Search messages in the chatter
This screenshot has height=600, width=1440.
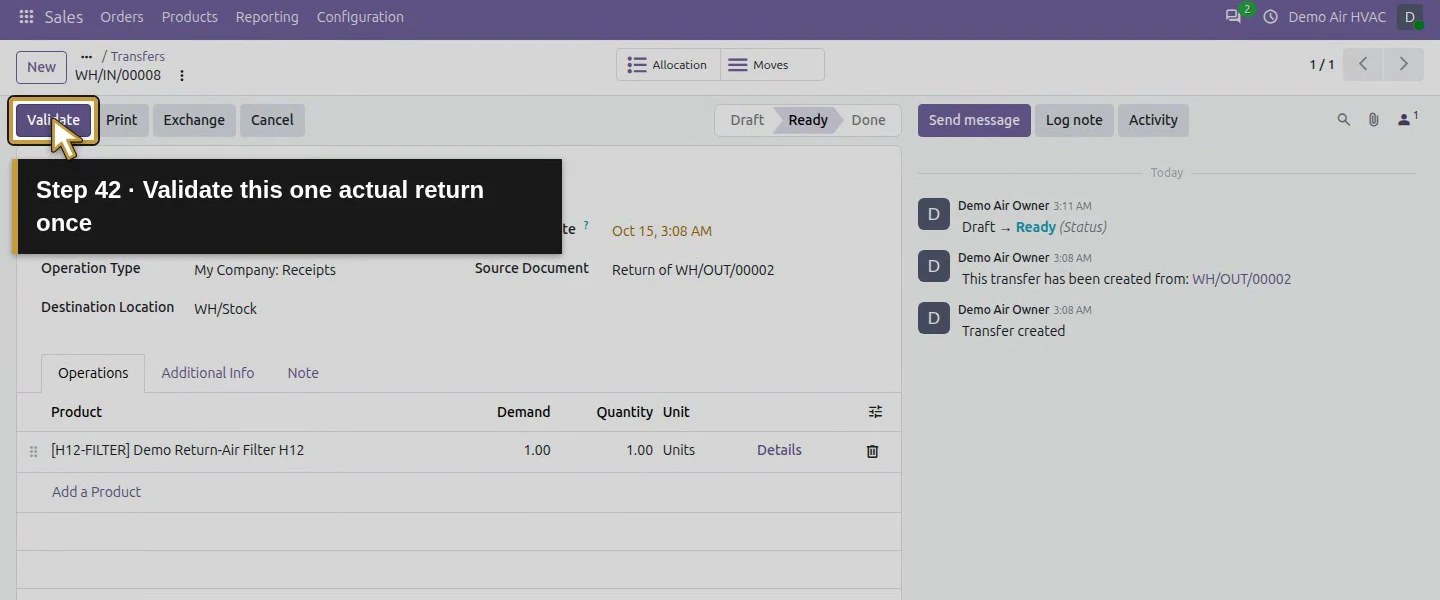[1344, 120]
